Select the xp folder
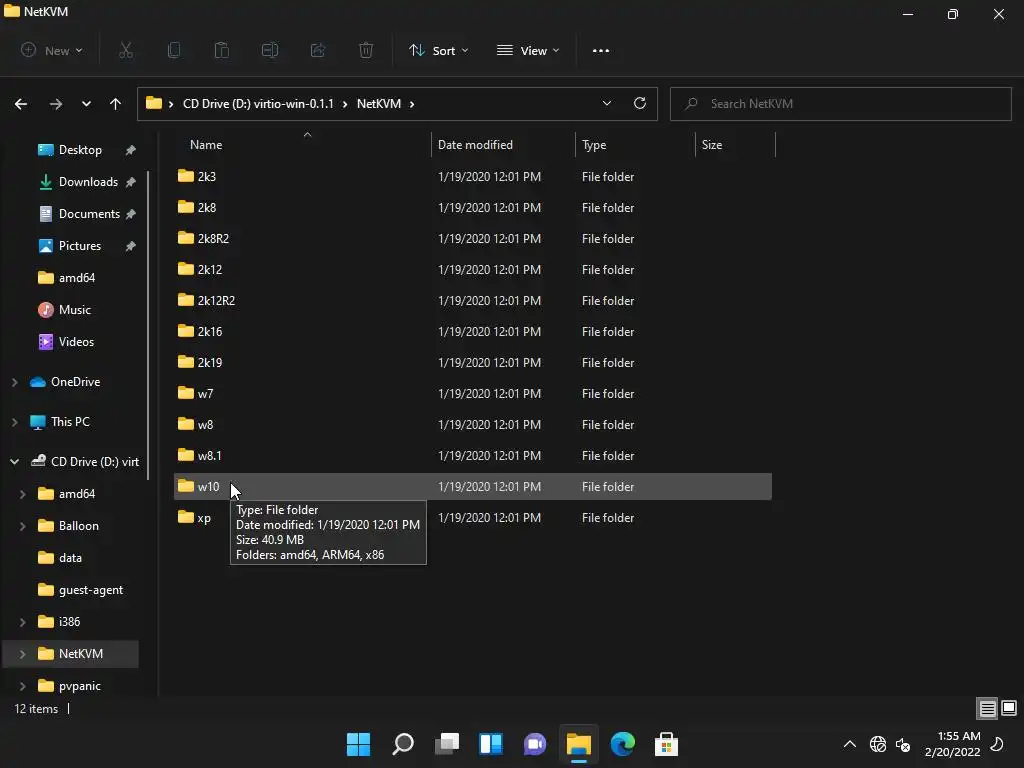Screen dimensions: 1024x768 (x=473, y=517)
